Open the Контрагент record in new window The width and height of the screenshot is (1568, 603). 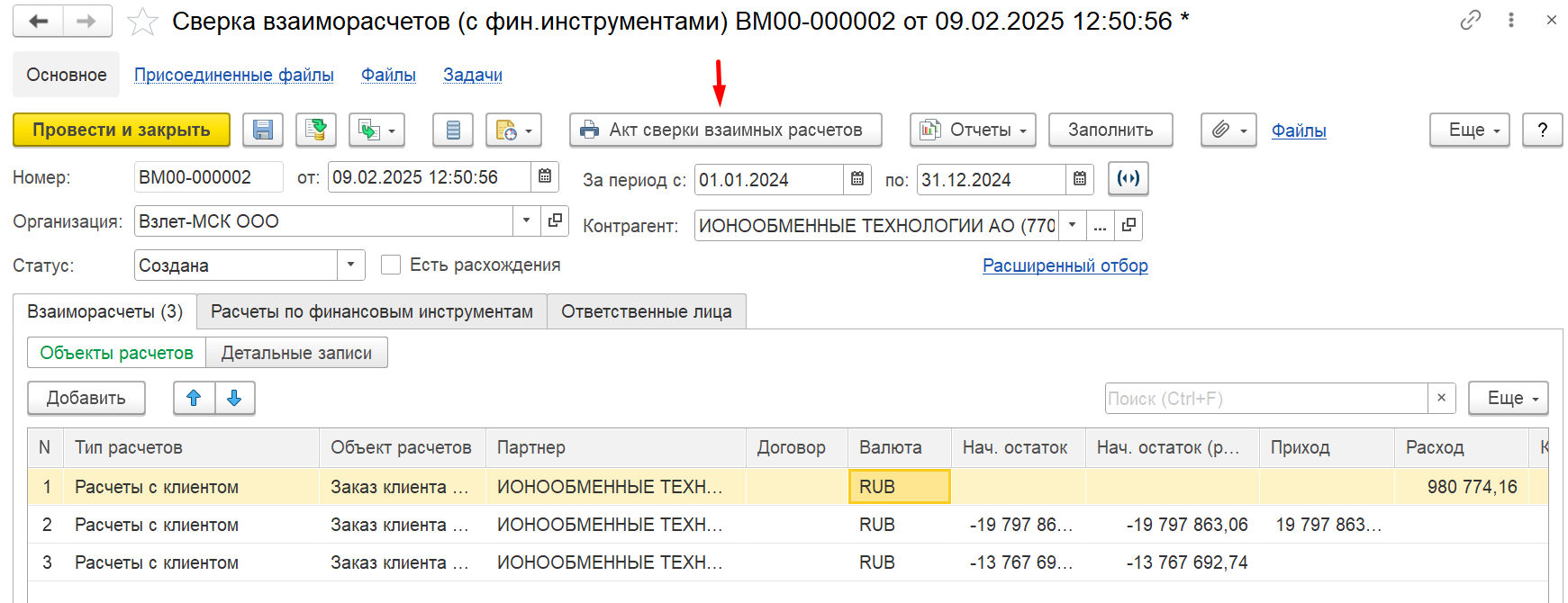pos(1128,225)
